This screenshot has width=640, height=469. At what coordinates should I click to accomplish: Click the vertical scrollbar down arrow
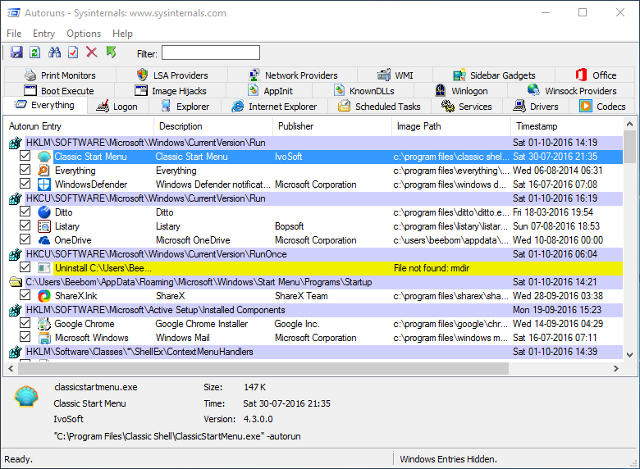(630, 355)
